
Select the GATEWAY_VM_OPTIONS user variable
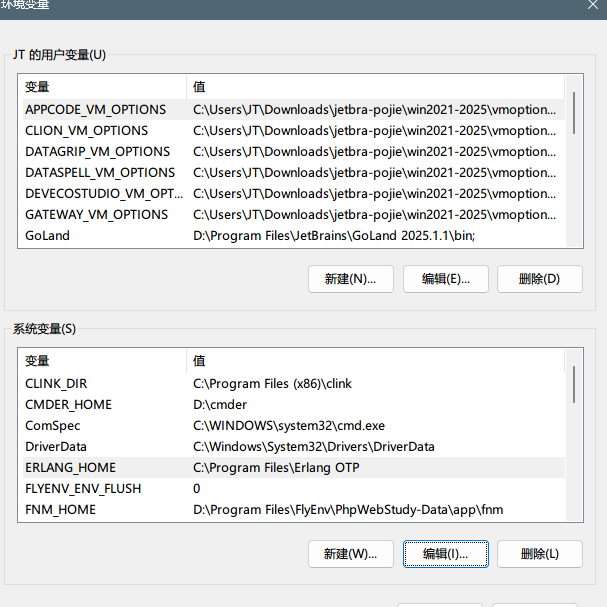click(x=97, y=214)
